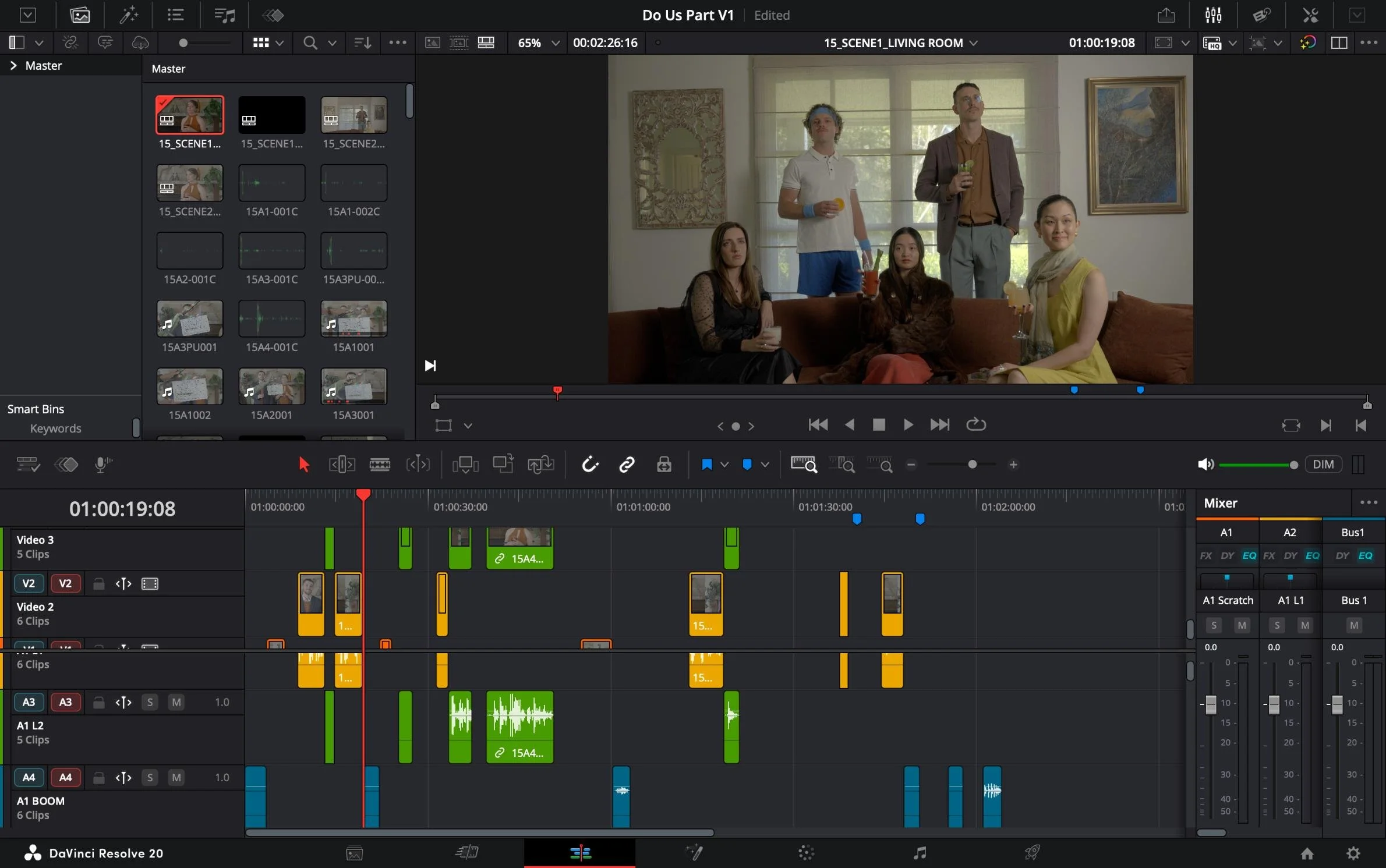This screenshot has width=1386, height=868.
Task: Open the Fairlight music note page icon
Action: (x=920, y=853)
